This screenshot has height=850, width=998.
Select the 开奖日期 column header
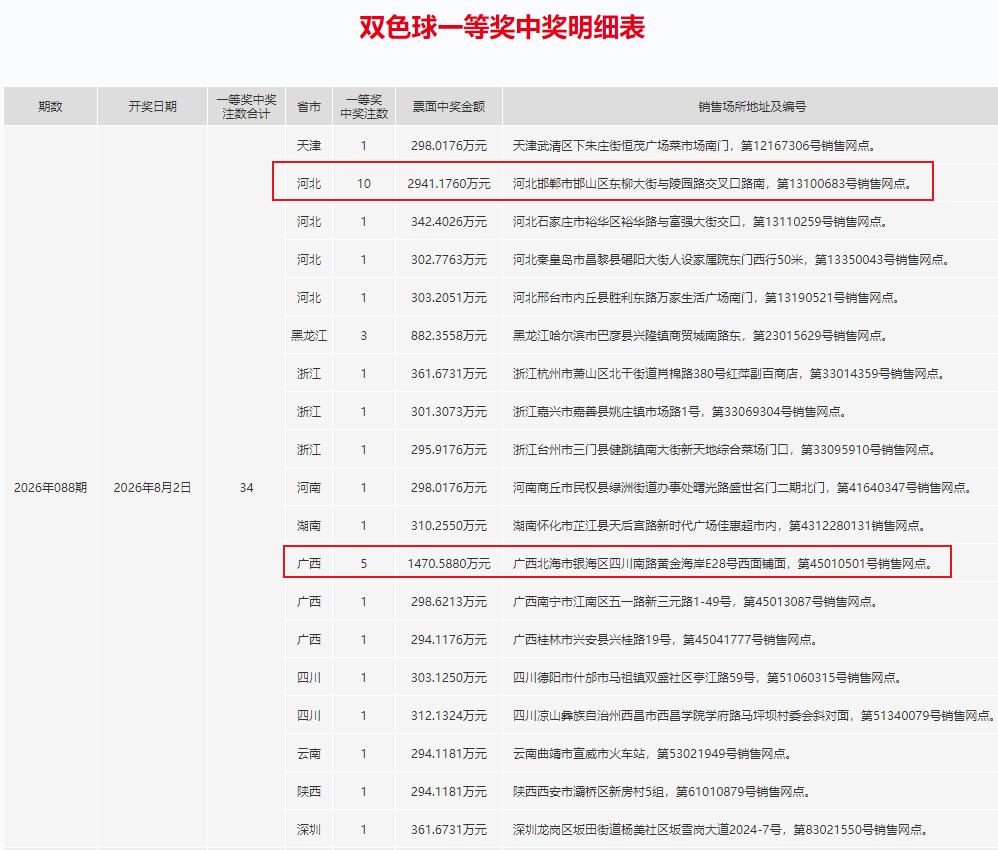click(x=152, y=106)
